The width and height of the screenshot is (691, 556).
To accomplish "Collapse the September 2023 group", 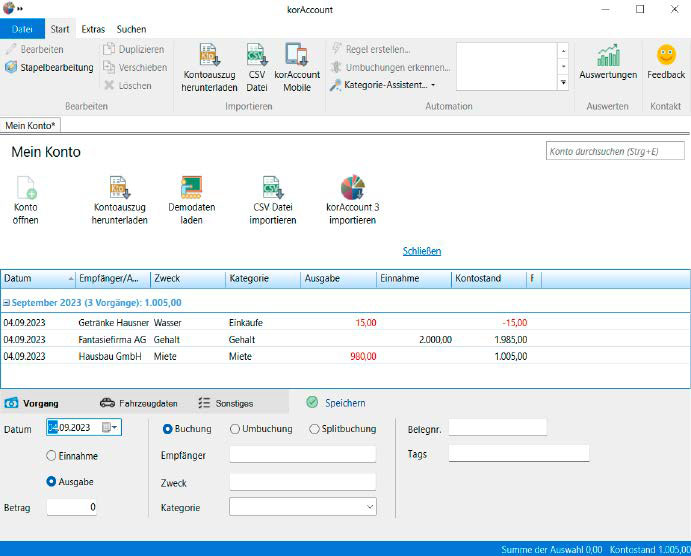I will (x=6, y=301).
